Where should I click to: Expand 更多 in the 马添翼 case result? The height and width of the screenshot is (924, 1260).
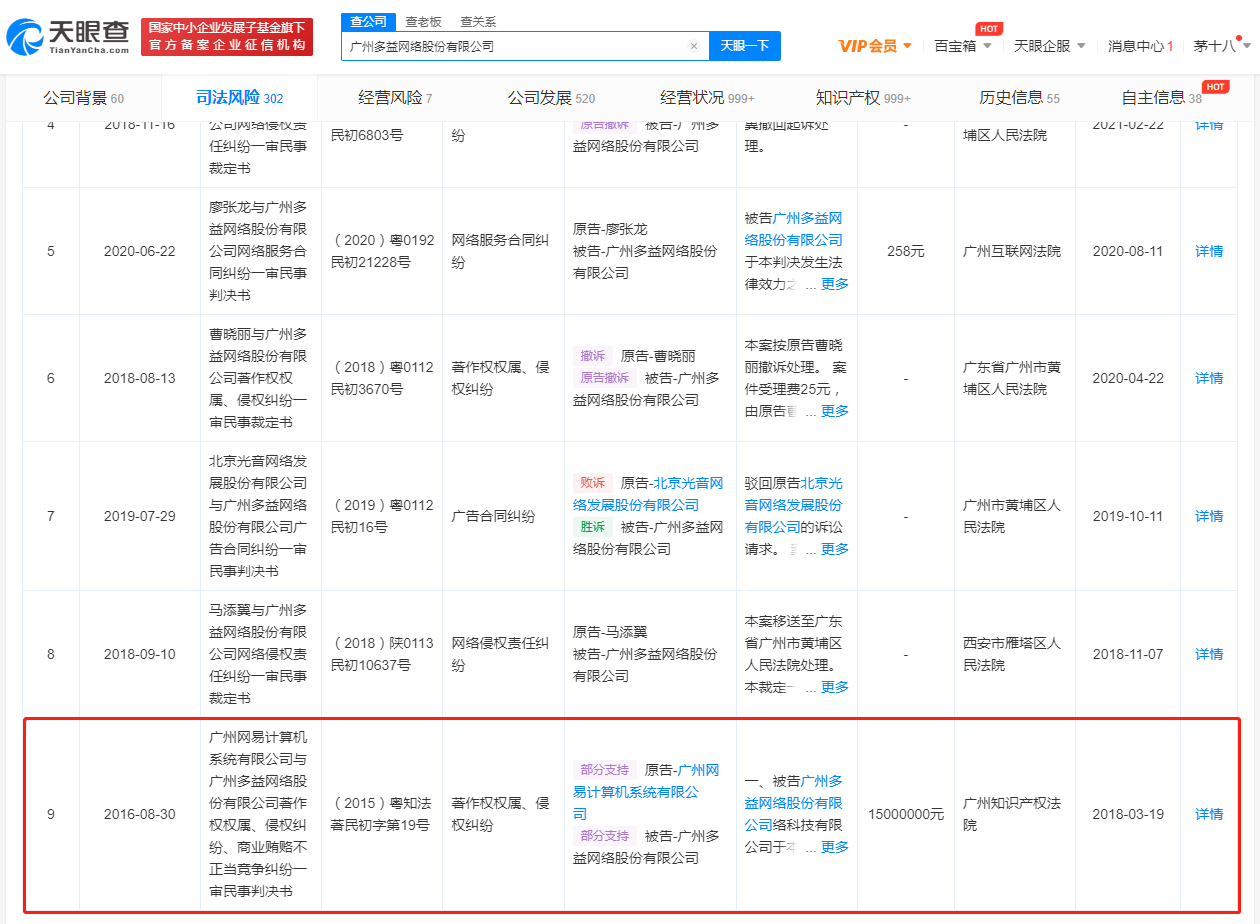(x=835, y=687)
